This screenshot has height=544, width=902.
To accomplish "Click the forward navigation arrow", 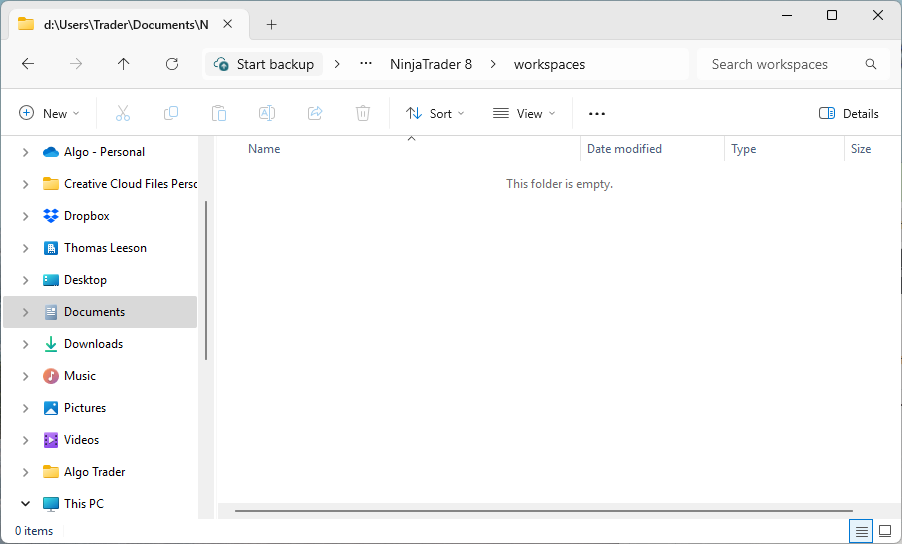I will [76, 64].
